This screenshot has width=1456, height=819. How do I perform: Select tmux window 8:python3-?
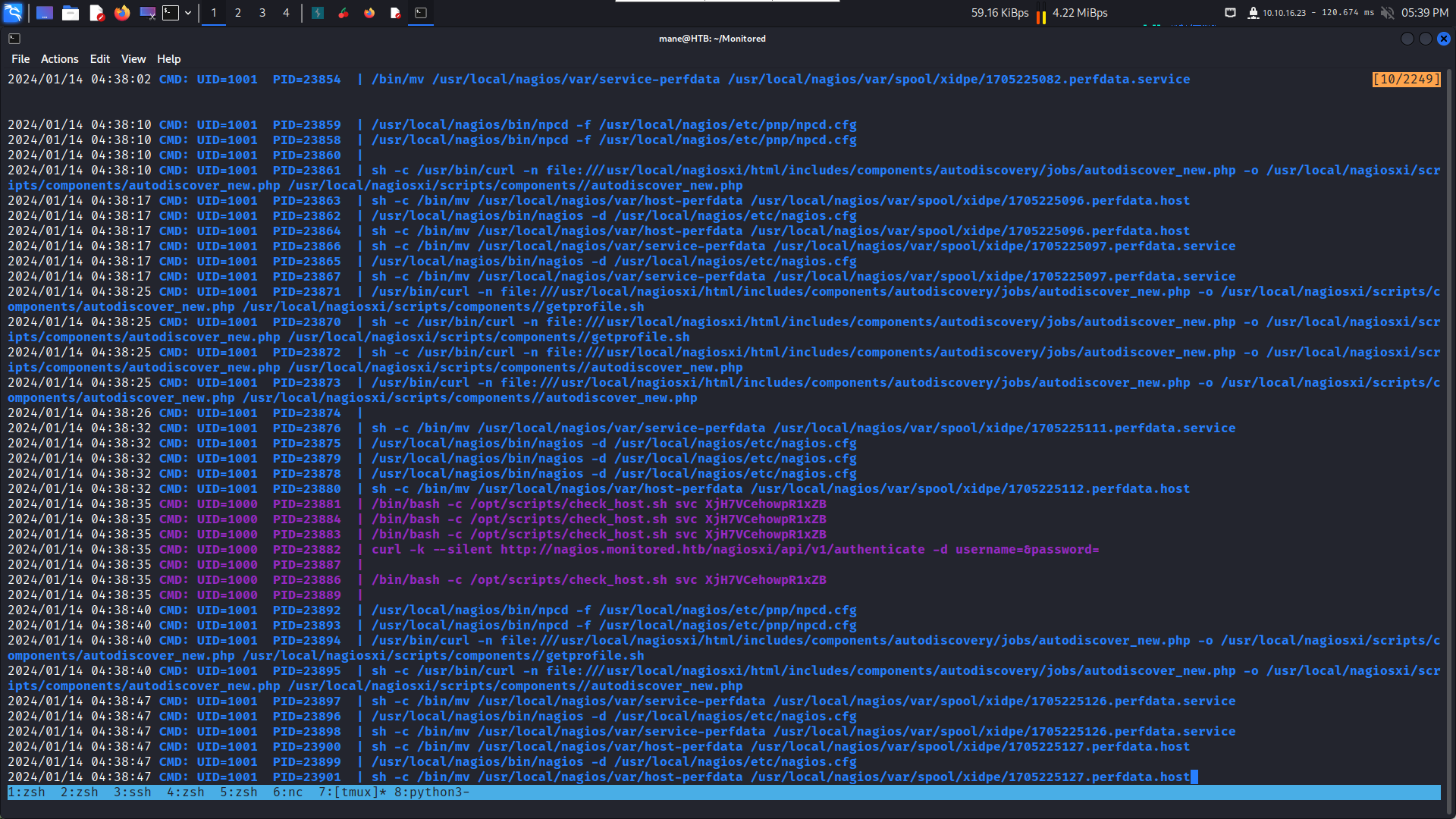432,792
